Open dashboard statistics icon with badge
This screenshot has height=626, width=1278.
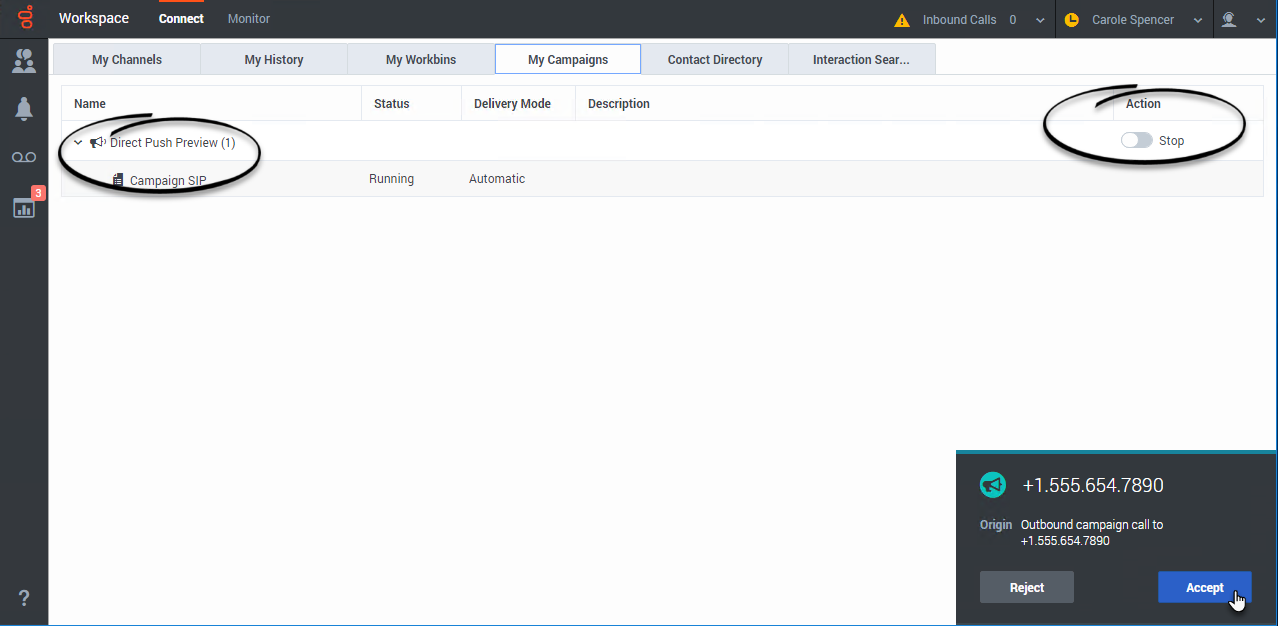(x=24, y=207)
